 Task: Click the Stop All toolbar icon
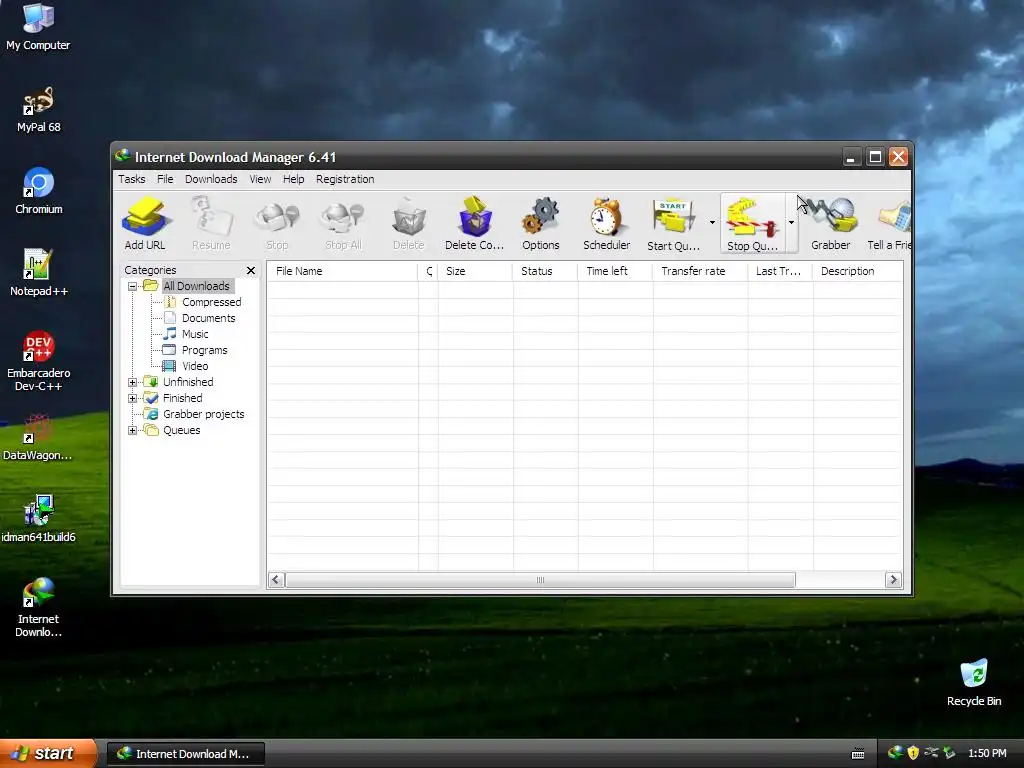pyautogui.click(x=343, y=224)
